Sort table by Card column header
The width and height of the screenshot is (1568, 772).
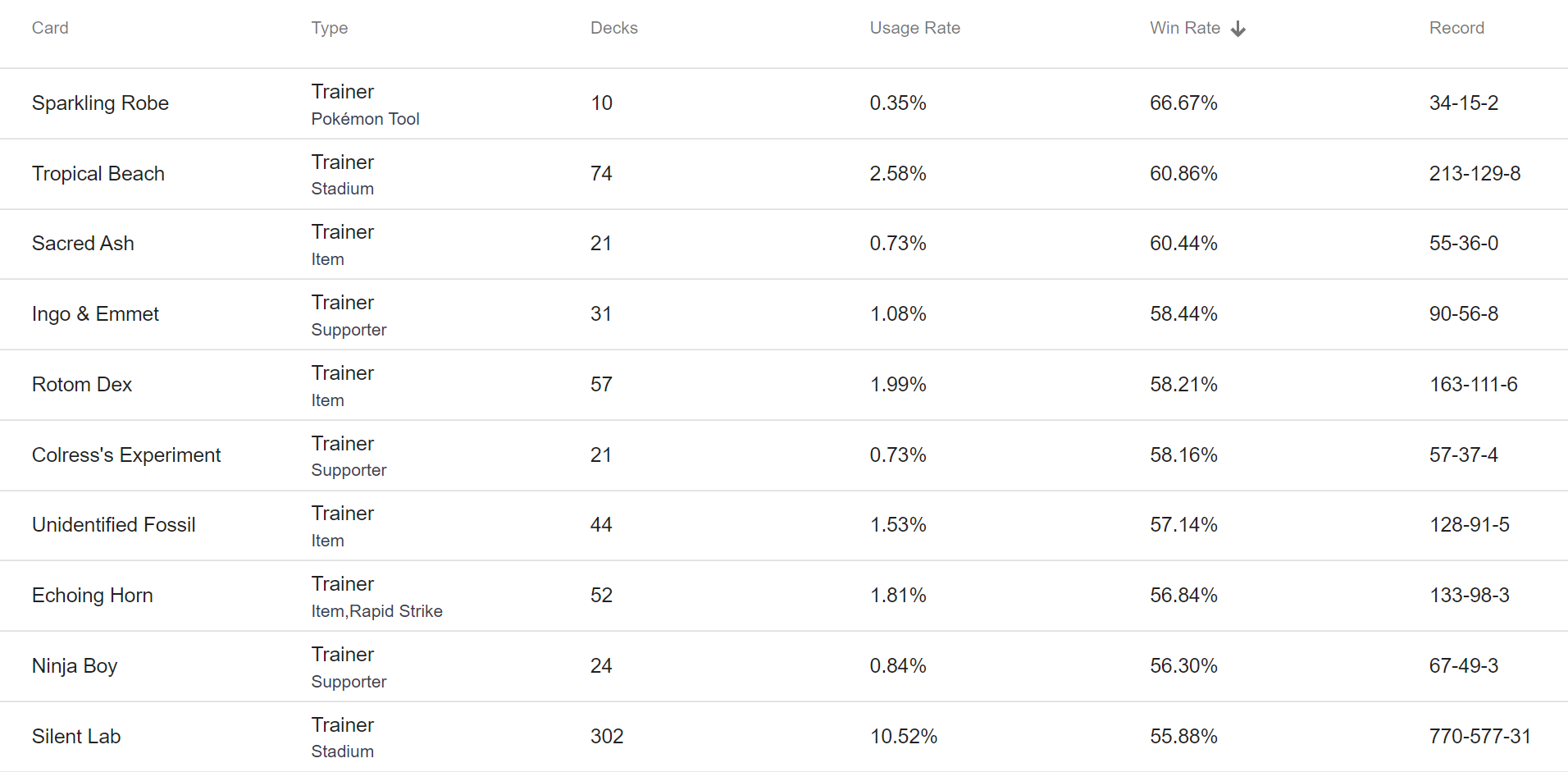[50, 28]
